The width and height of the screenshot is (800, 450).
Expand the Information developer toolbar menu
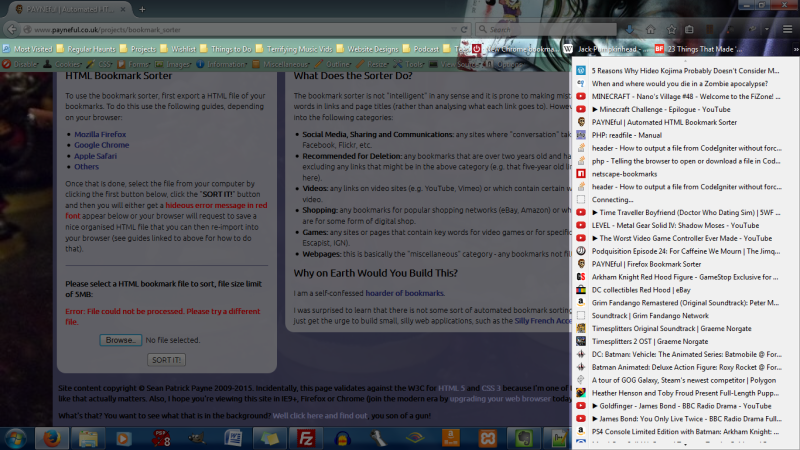[x=222, y=64]
